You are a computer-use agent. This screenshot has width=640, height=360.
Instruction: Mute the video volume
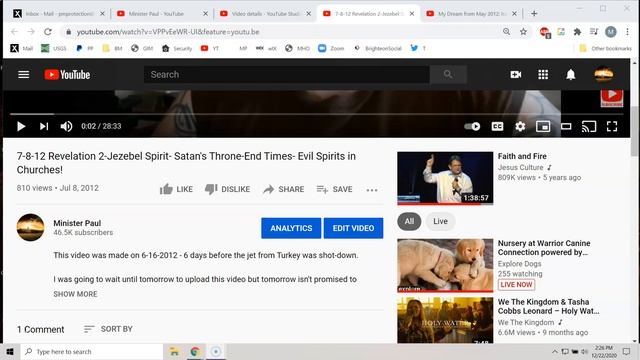click(66, 127)
